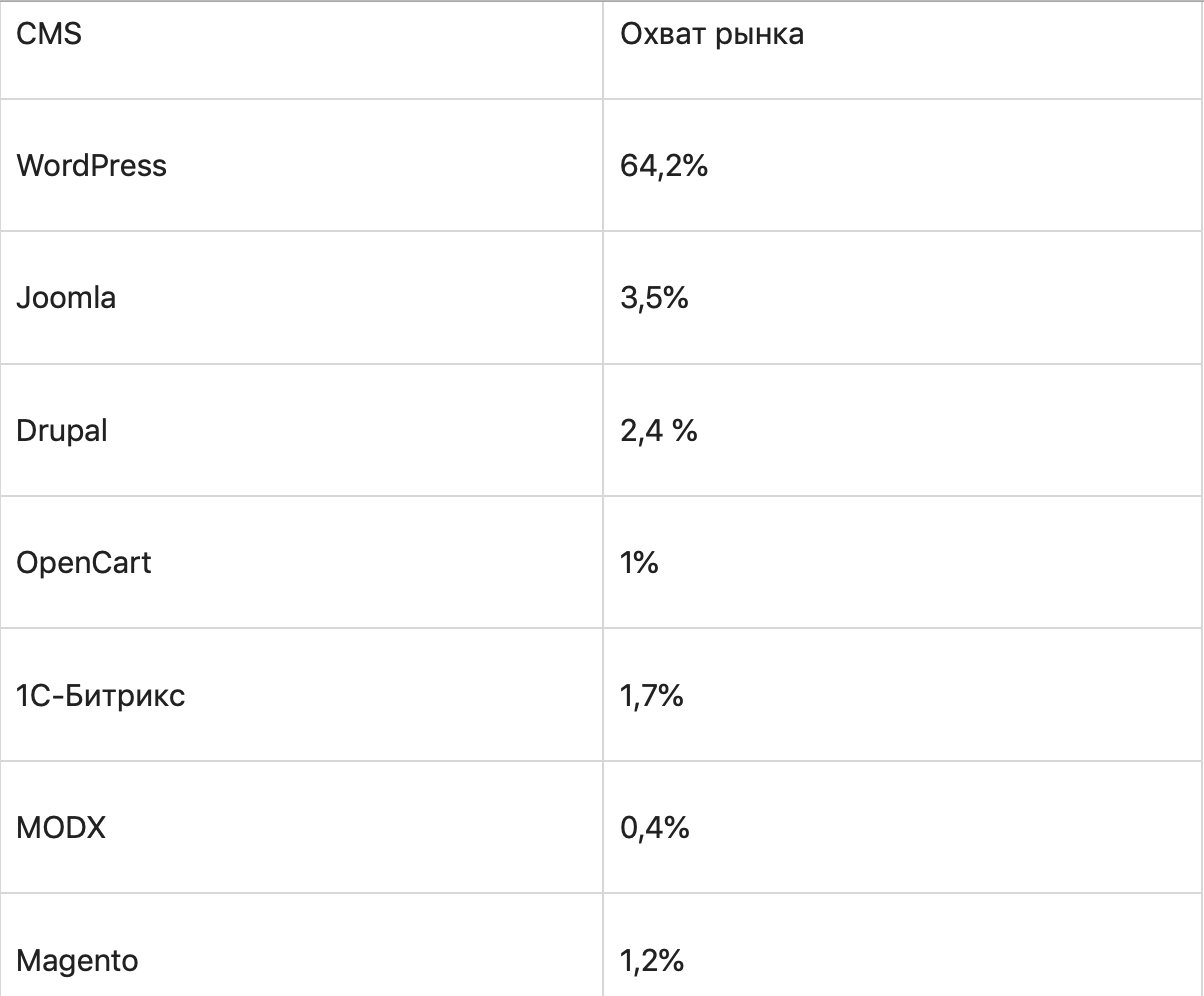Click the 1,2% value for Magento

coord(652,961)
